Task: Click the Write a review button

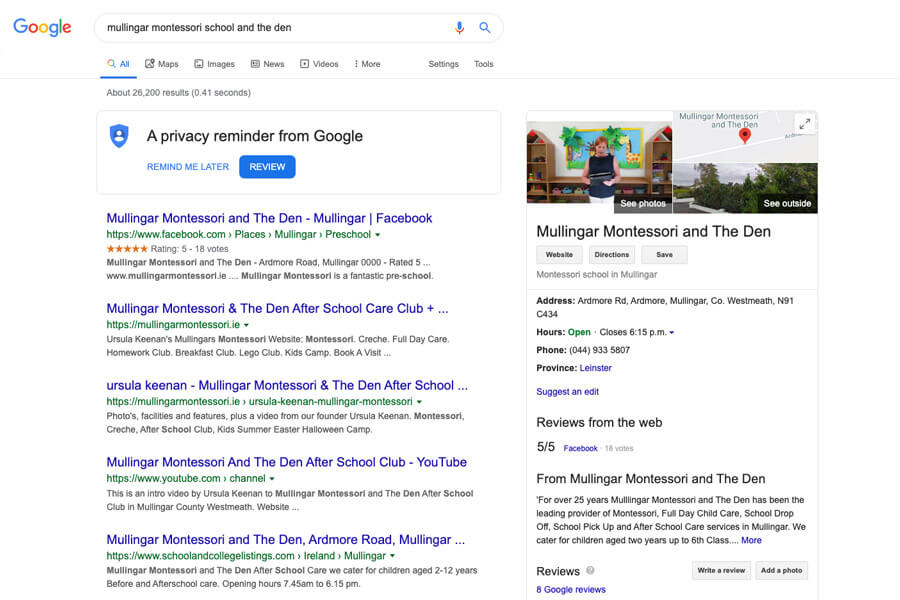Action: point(721,570)
